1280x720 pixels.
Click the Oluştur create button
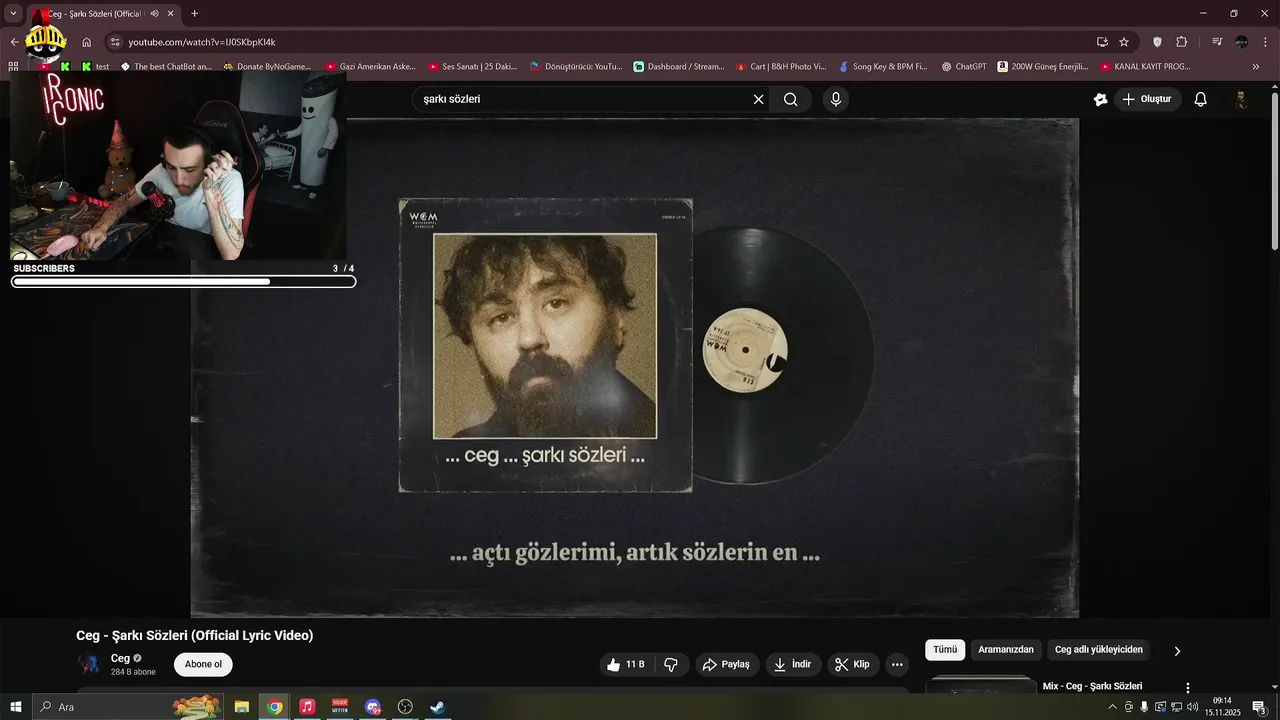click(x=1148, y=99)
